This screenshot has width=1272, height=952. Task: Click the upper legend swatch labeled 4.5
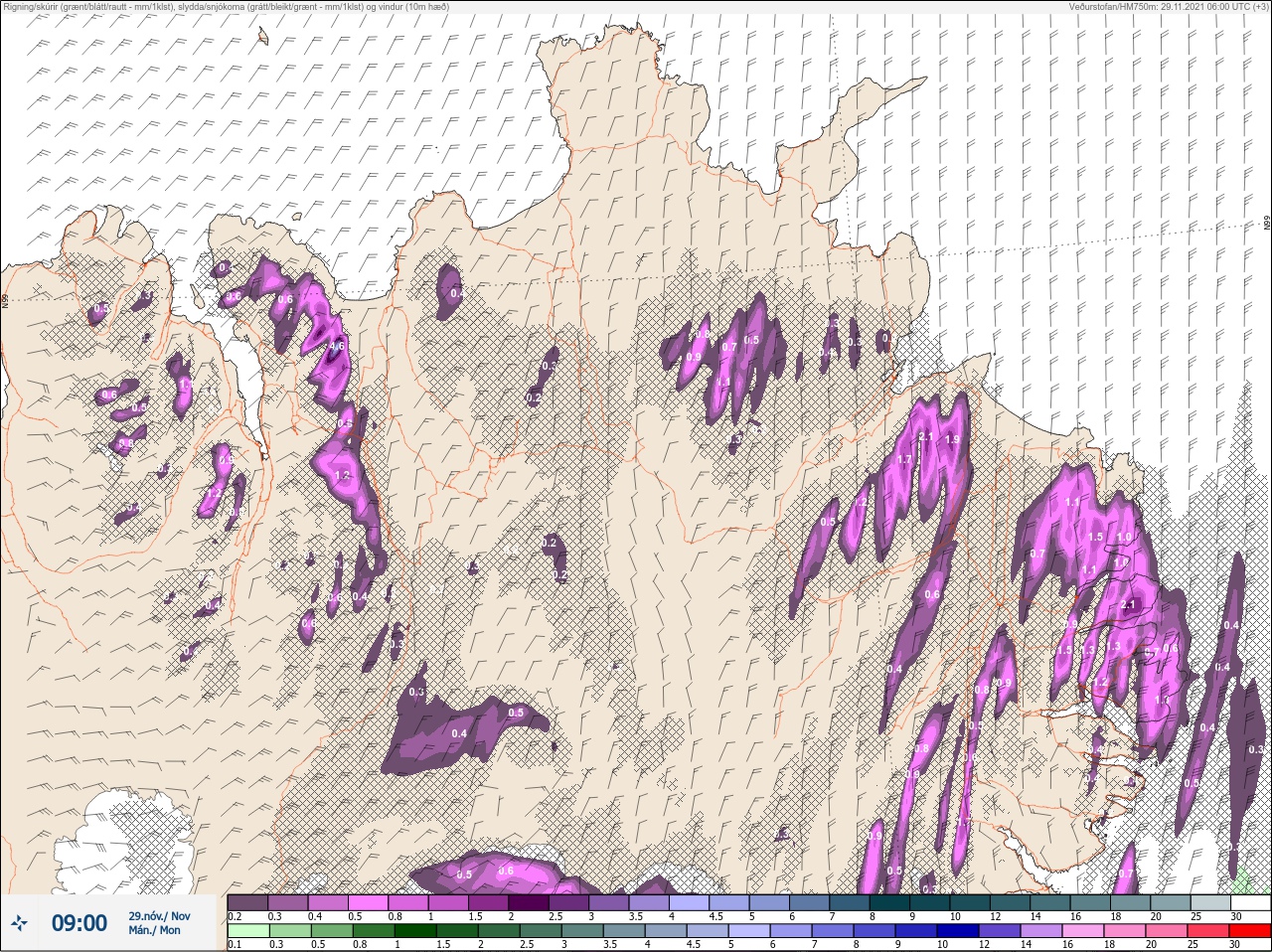728,902
